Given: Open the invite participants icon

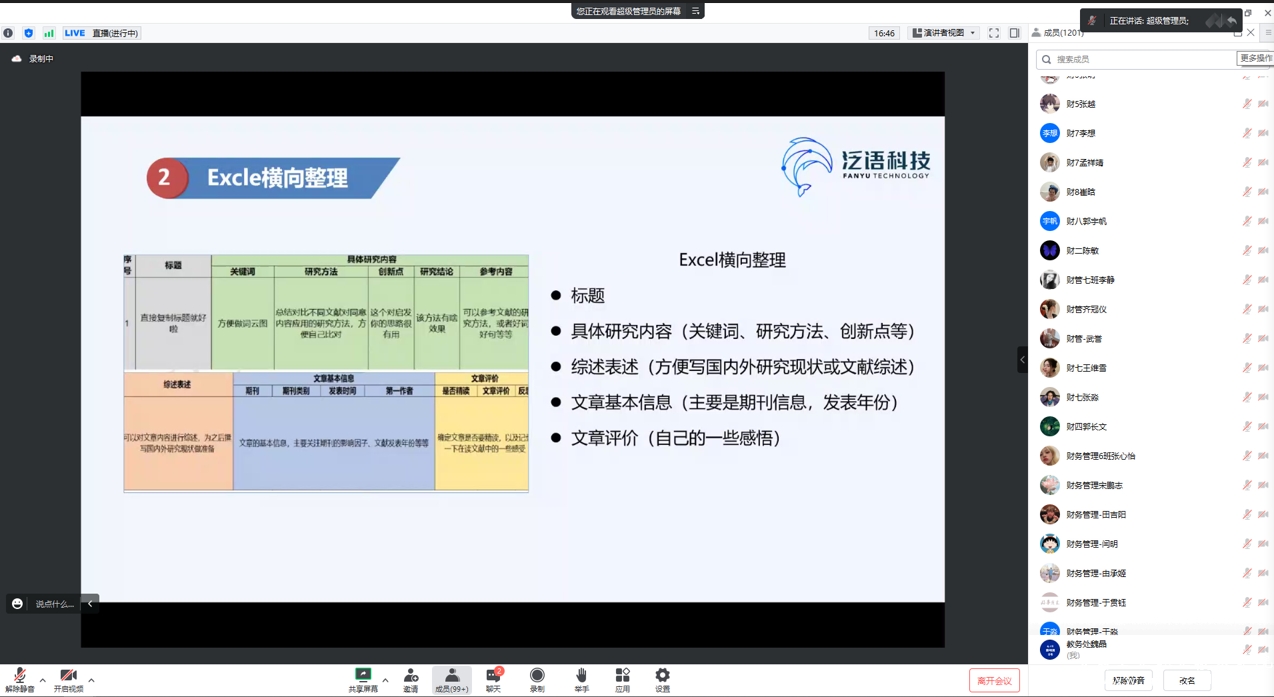Looking at the screenshot, I should (411, 680).
